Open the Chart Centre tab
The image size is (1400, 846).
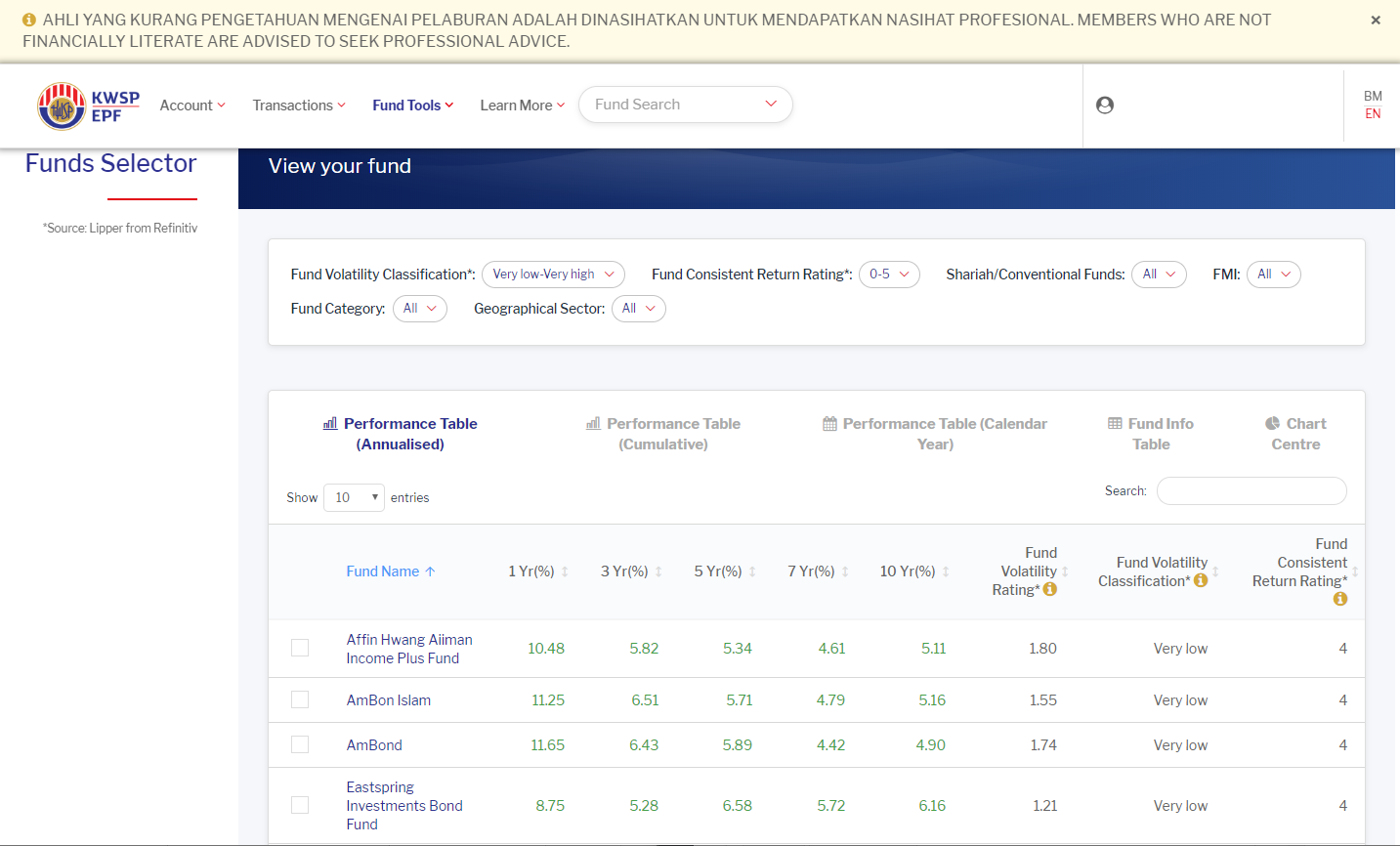(1295, 434)
